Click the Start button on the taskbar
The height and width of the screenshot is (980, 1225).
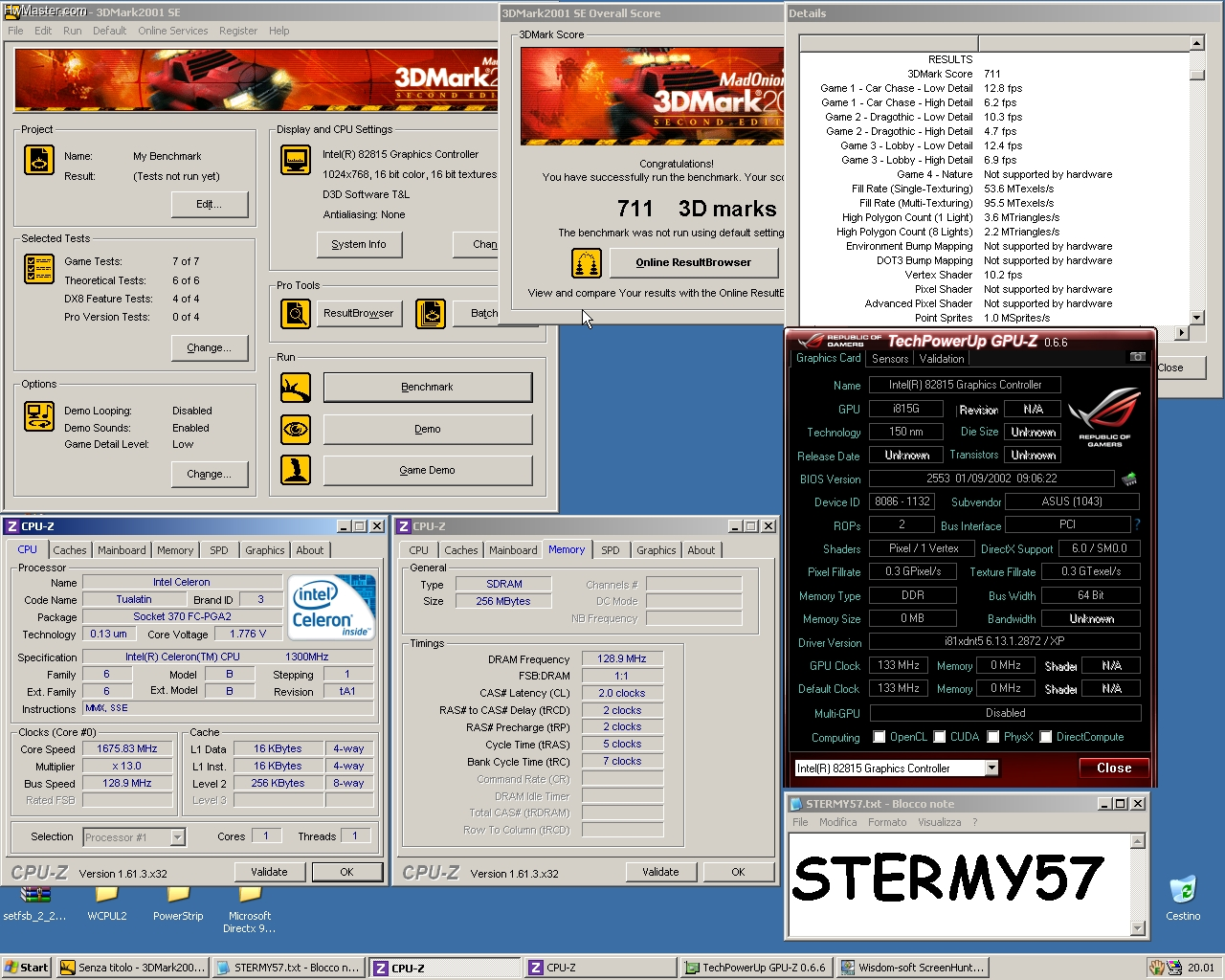point(26,968)
